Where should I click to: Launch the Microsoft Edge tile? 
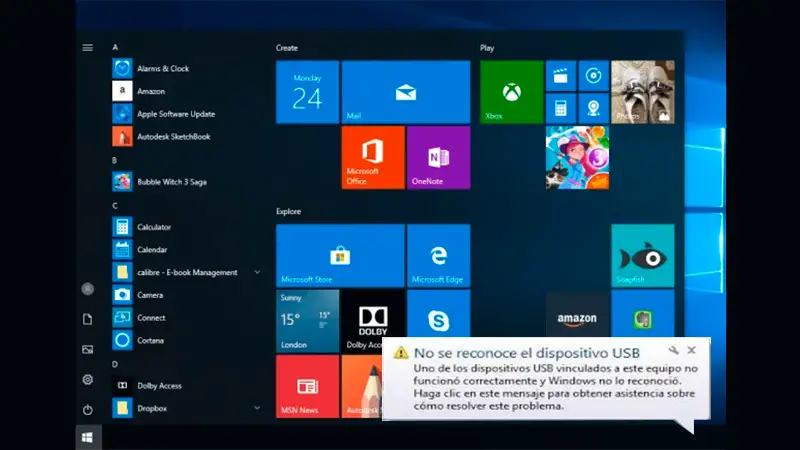pos(438,256)
